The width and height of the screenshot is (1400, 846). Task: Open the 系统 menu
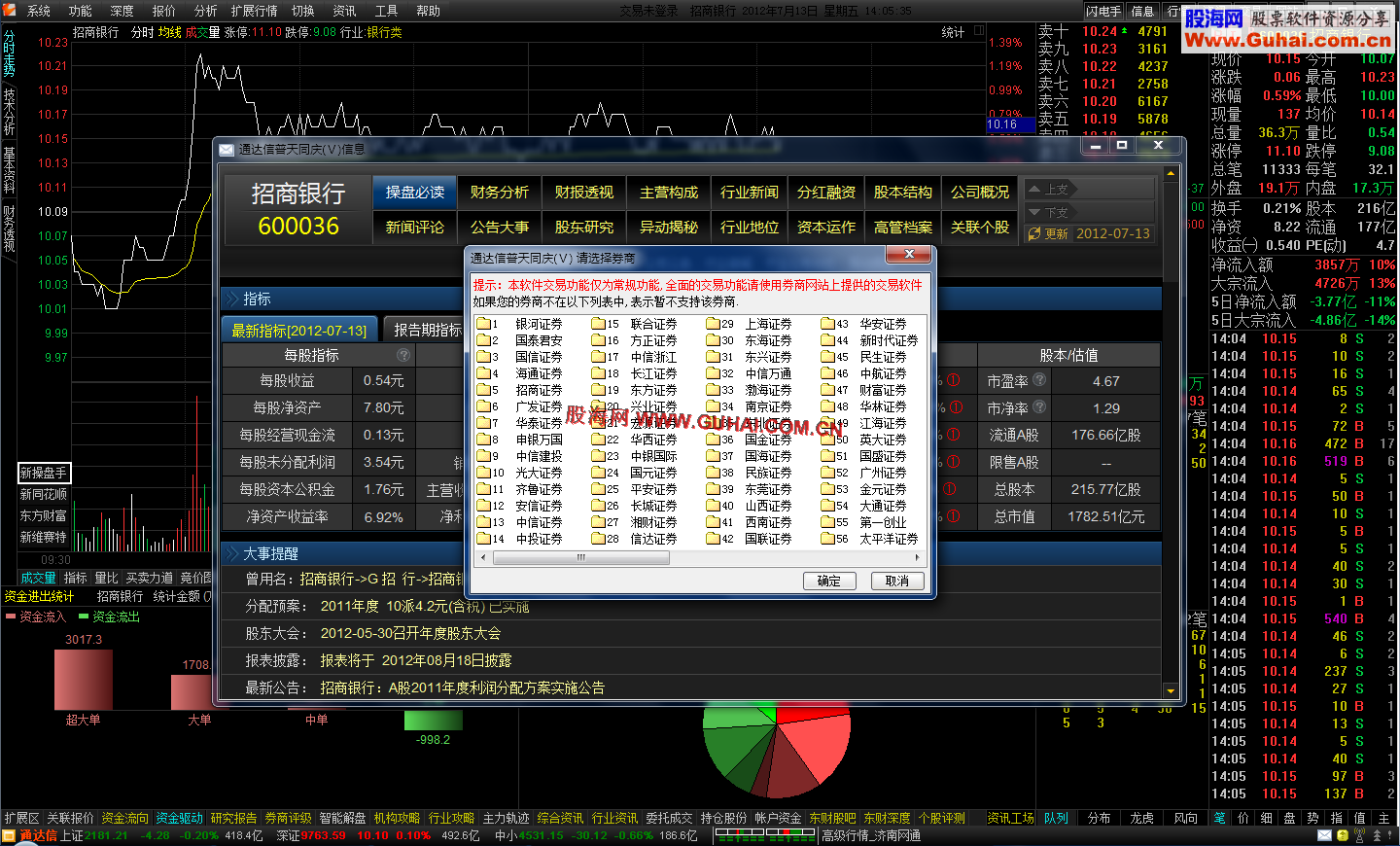39,11
